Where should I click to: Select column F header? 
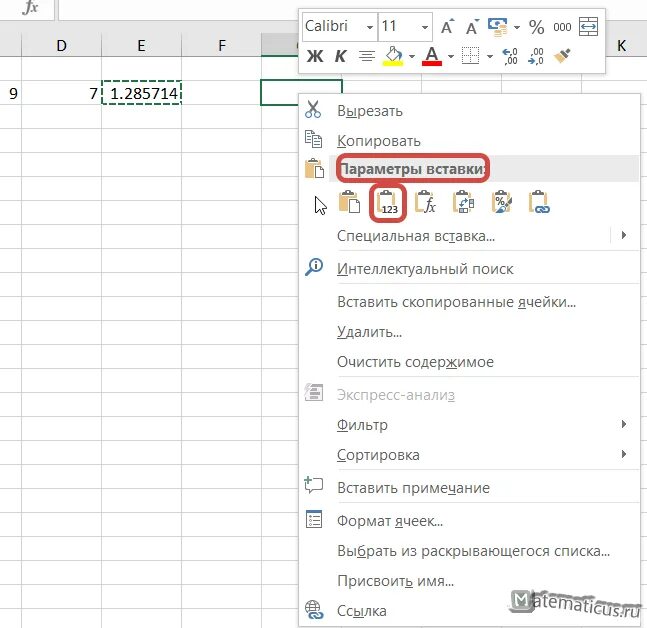pos(222,45)
